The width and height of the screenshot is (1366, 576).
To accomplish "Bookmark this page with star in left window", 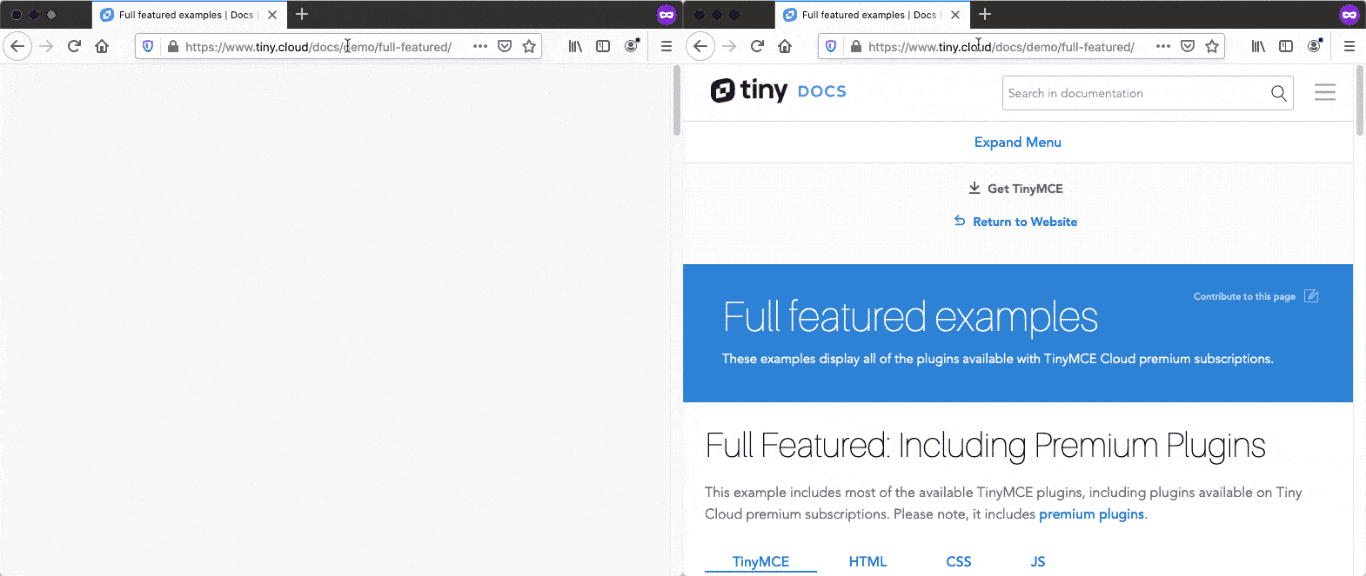I will [529, 46].
